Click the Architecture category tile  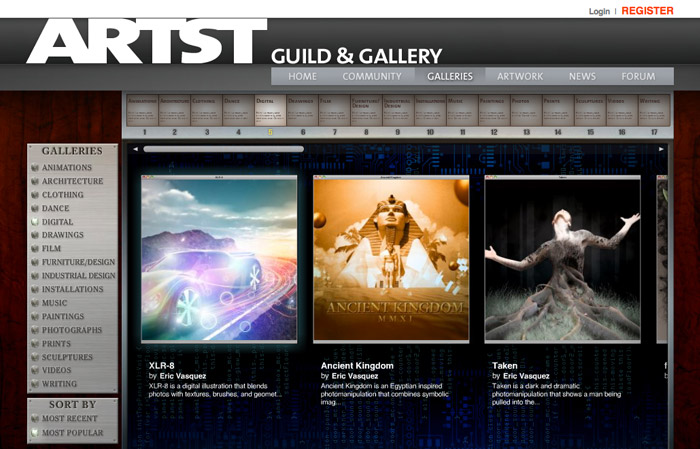tap(175, 110)
